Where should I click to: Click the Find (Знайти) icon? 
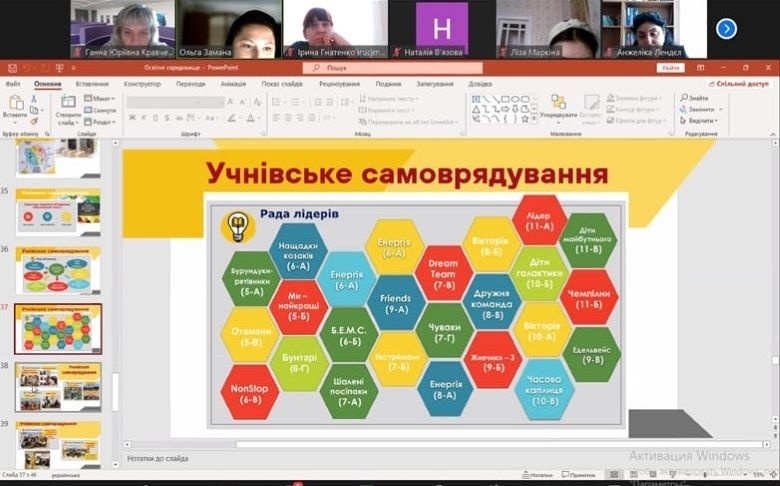pos(698,98)
